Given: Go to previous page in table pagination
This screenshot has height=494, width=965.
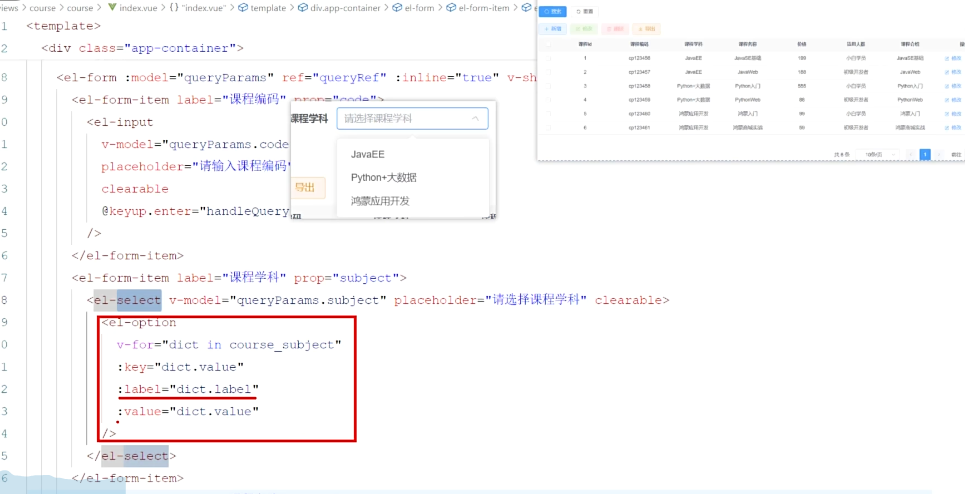Looking at the screenshot, I should pyautogui.click(x=911, y=154).
